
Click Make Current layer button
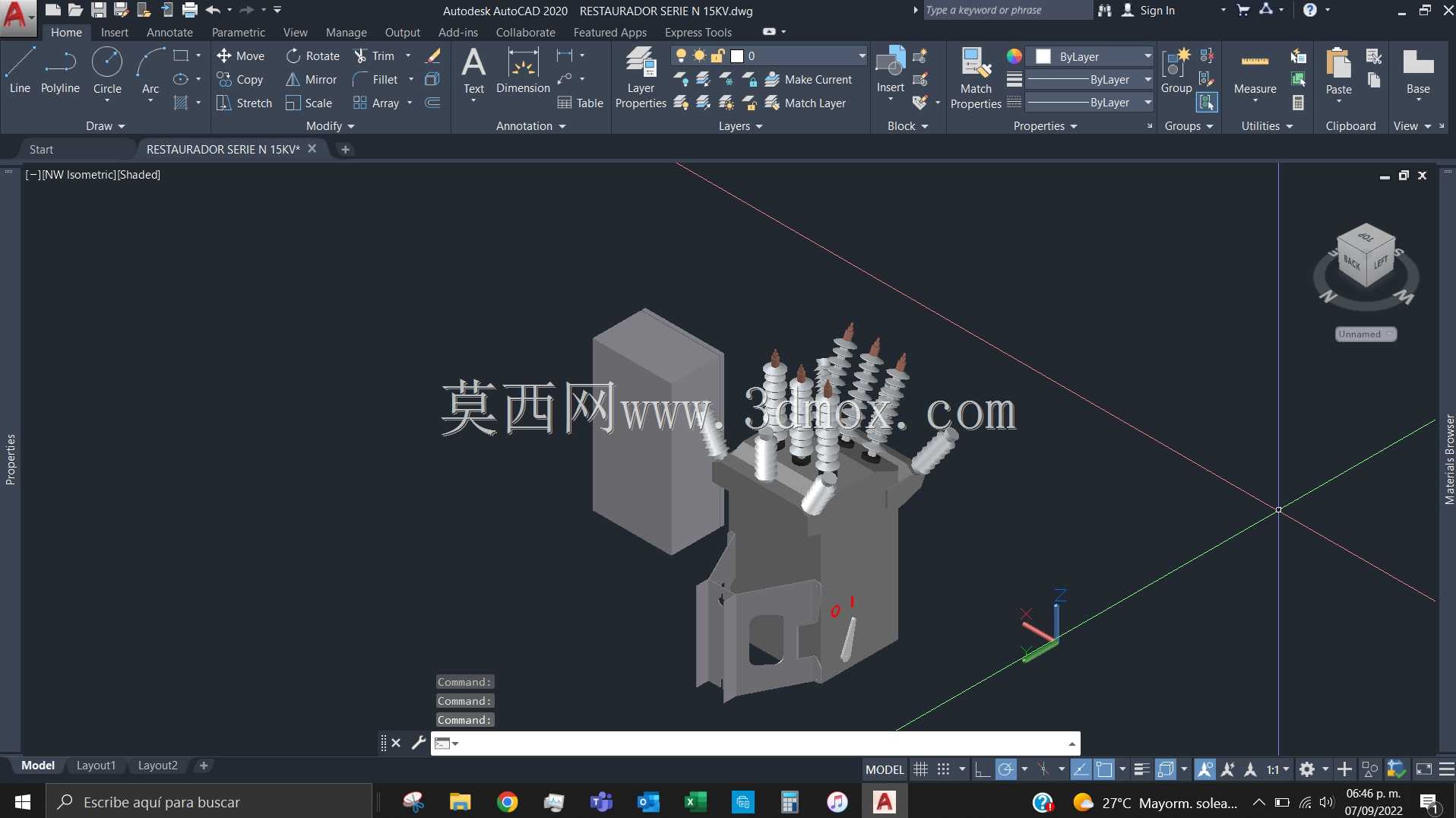(x=809, y=79)
